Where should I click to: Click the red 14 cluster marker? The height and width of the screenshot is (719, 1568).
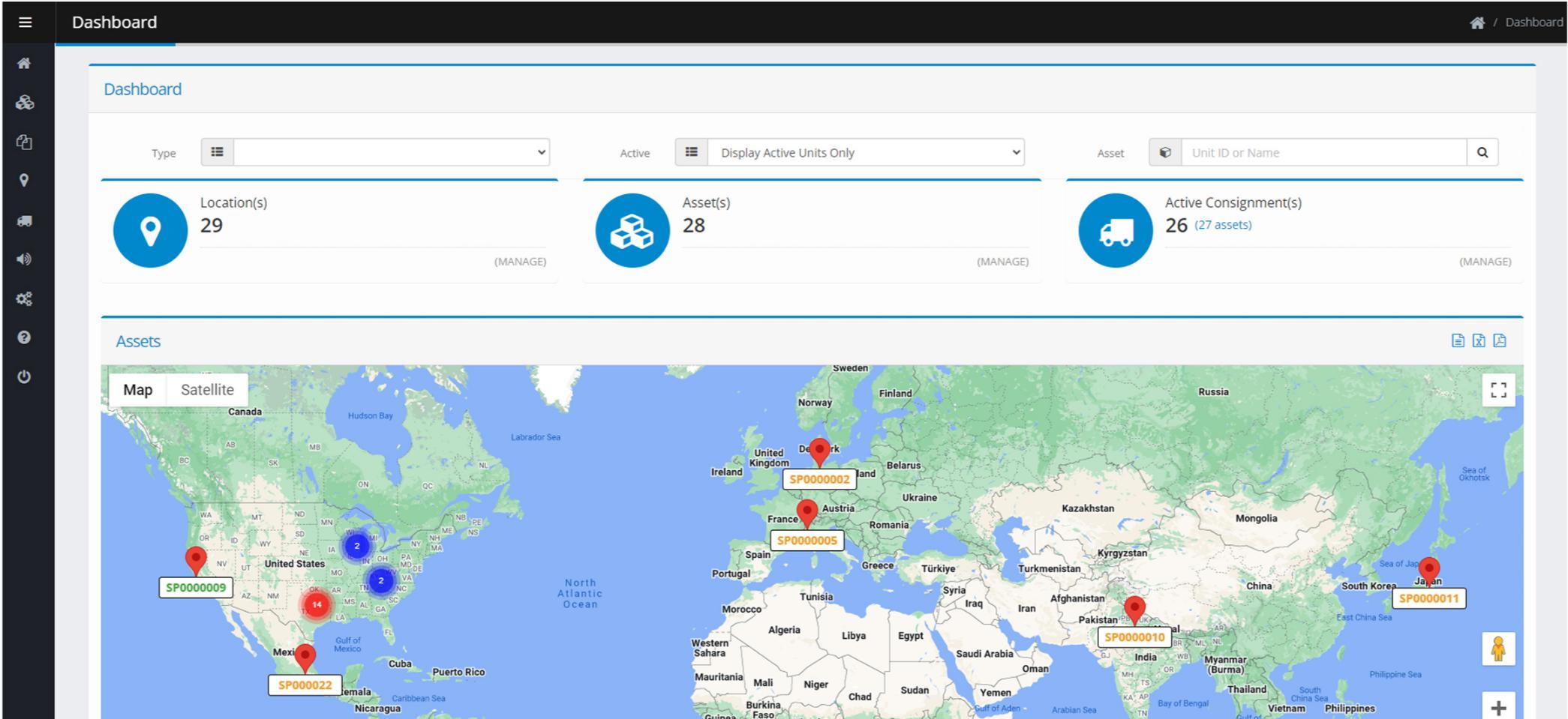[317, 604]
